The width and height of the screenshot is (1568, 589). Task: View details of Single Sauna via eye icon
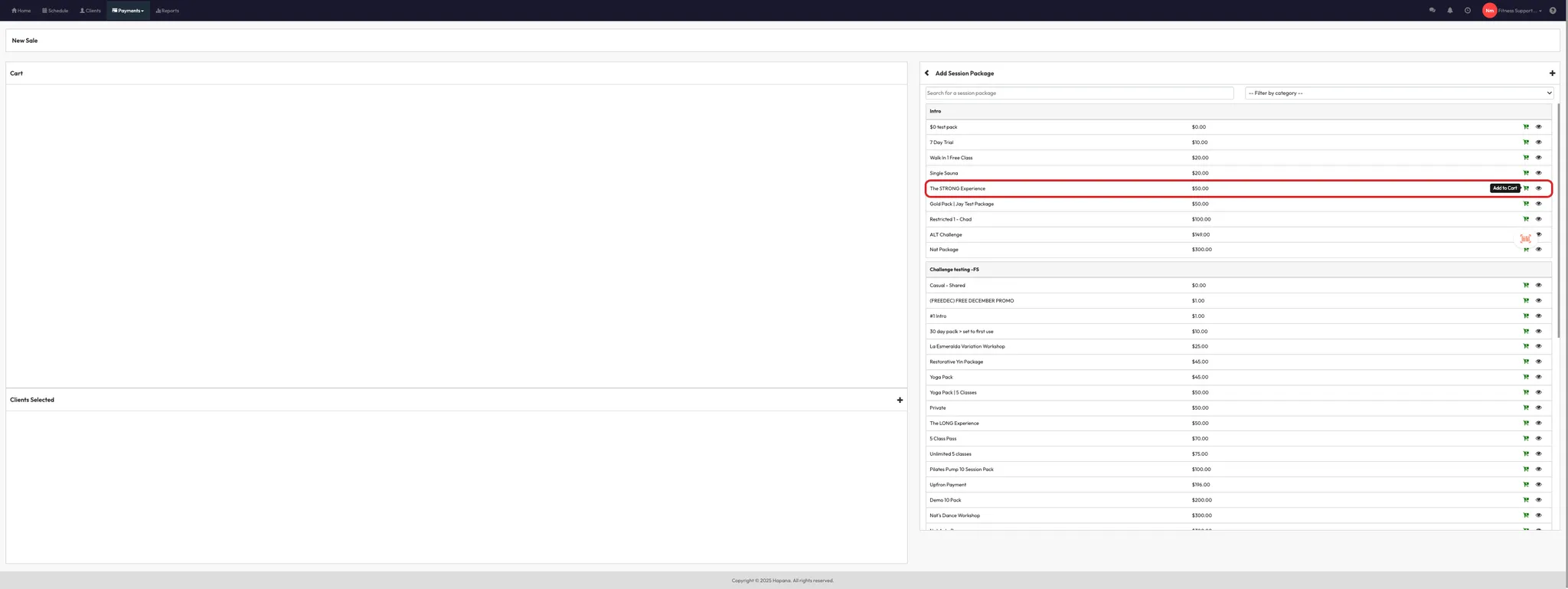[1538, 173]
